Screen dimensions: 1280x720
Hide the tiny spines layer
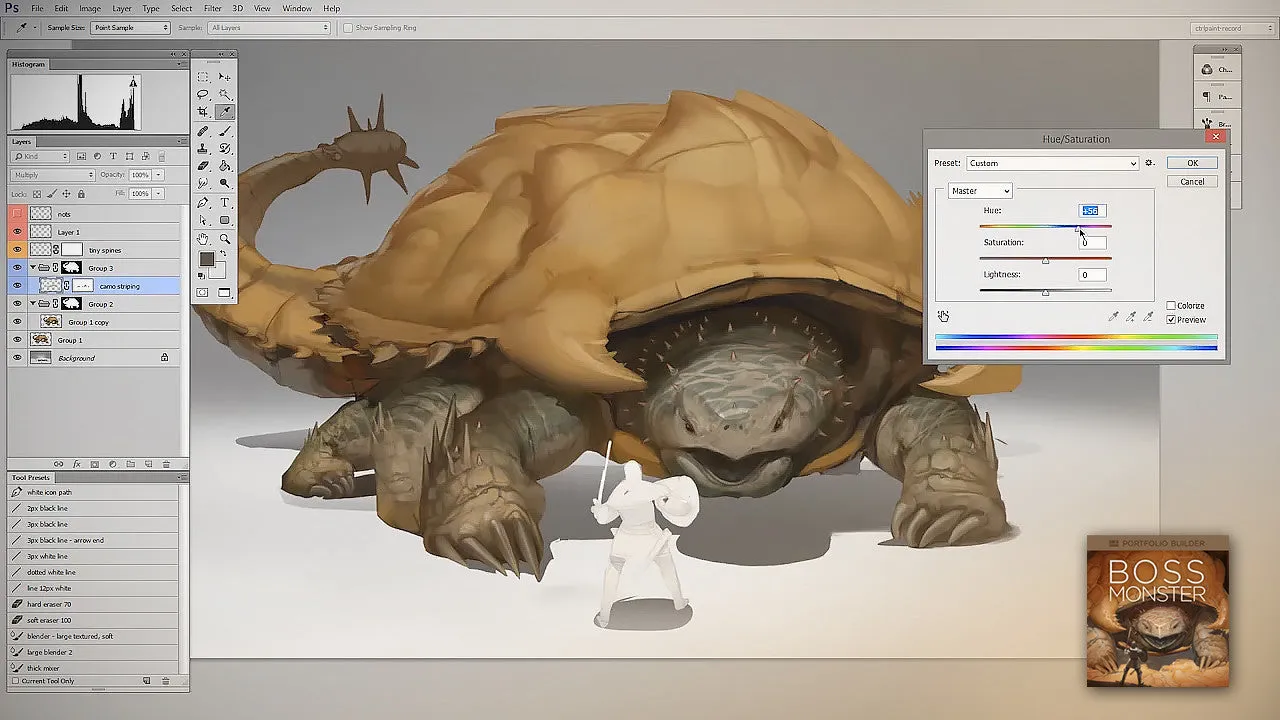tap(17, 250)
